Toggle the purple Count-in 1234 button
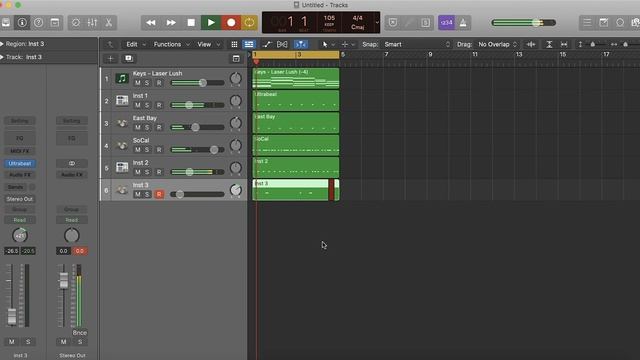This screenshot has width=640, height=360. tap(446, 22)
